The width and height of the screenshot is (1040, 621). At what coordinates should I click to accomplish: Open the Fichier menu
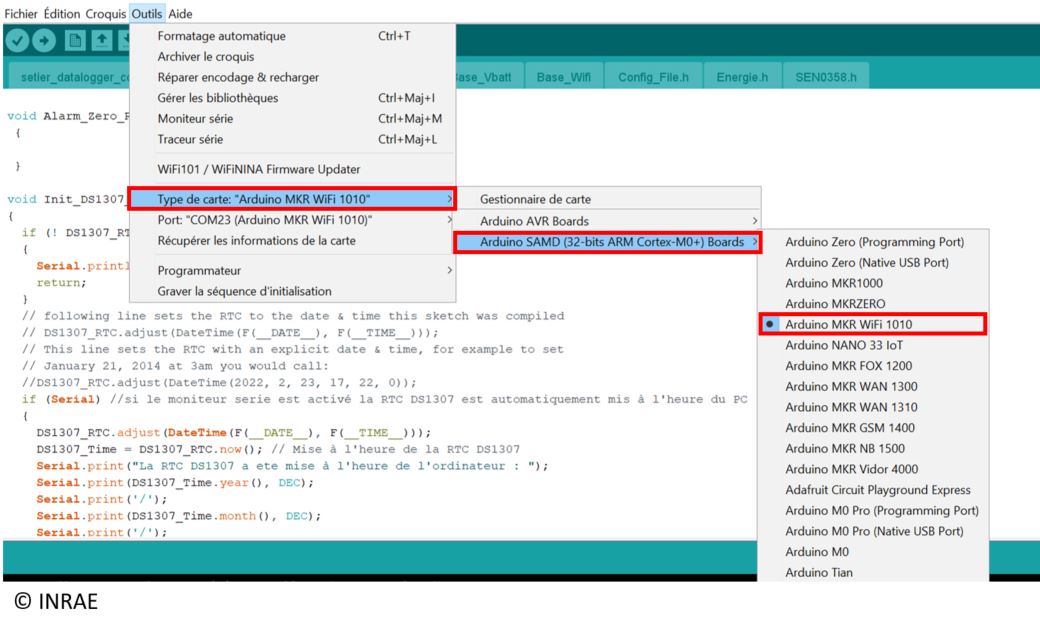[21, 14]
